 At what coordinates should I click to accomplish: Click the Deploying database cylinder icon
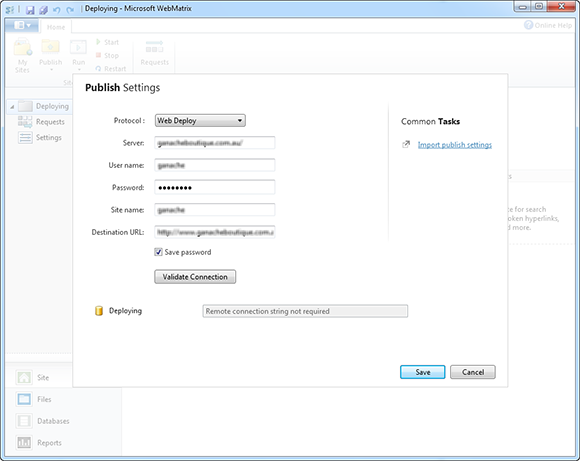[99, 311]
